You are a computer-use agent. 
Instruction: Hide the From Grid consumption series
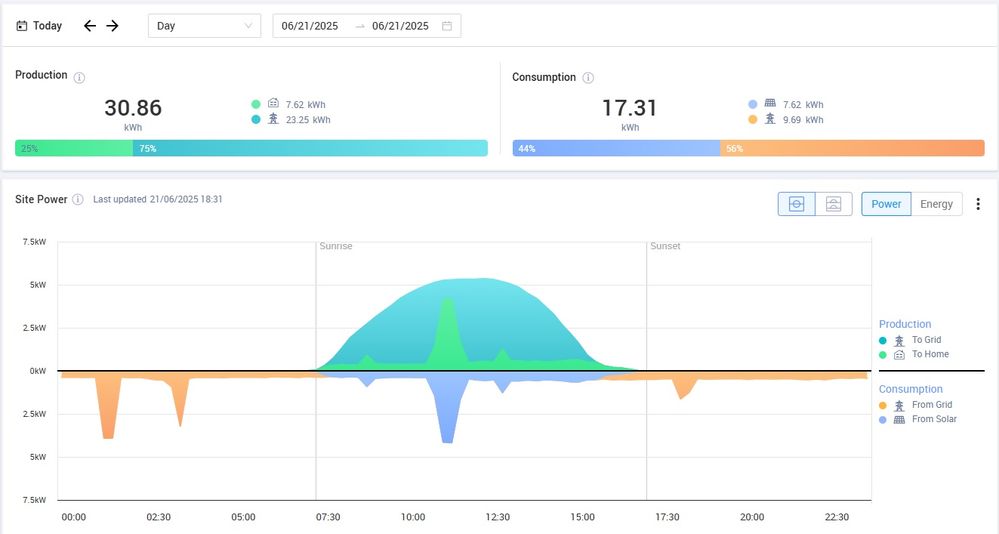(x=932, y=405)
